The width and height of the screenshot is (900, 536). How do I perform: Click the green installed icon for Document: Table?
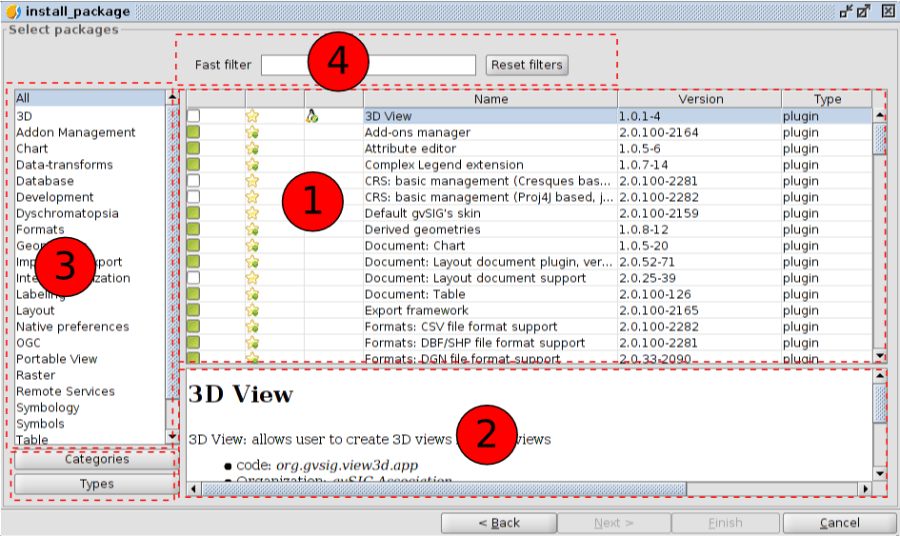tap(194, 294)
